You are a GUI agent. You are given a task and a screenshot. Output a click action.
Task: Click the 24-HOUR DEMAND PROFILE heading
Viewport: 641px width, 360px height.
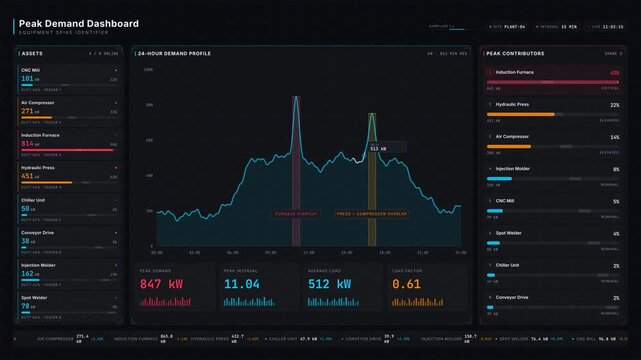(175, 54)
